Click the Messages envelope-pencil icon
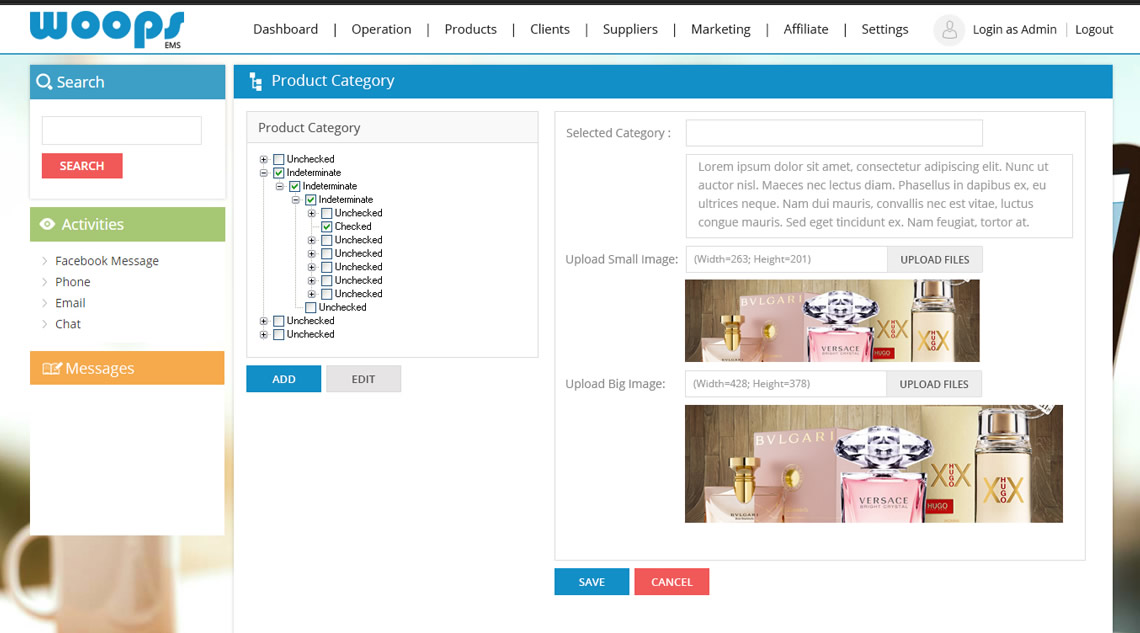Screen dimensions: 1140x633 (52, 368)
